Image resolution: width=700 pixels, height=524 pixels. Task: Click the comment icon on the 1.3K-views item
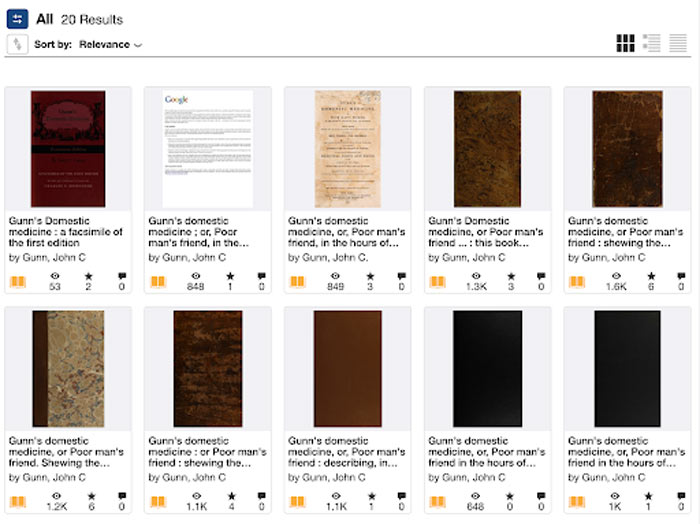point(541,276)
